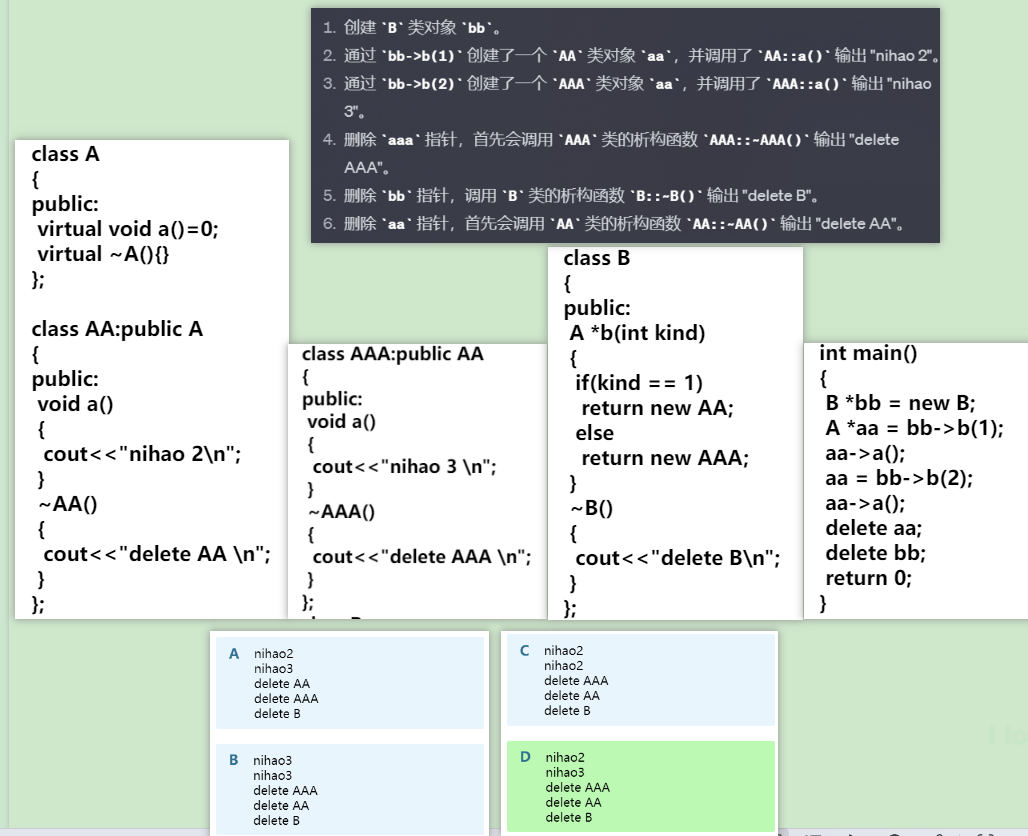Click the 'else' keyword in class B
The image size is (1028, 836).
(595, 433)
